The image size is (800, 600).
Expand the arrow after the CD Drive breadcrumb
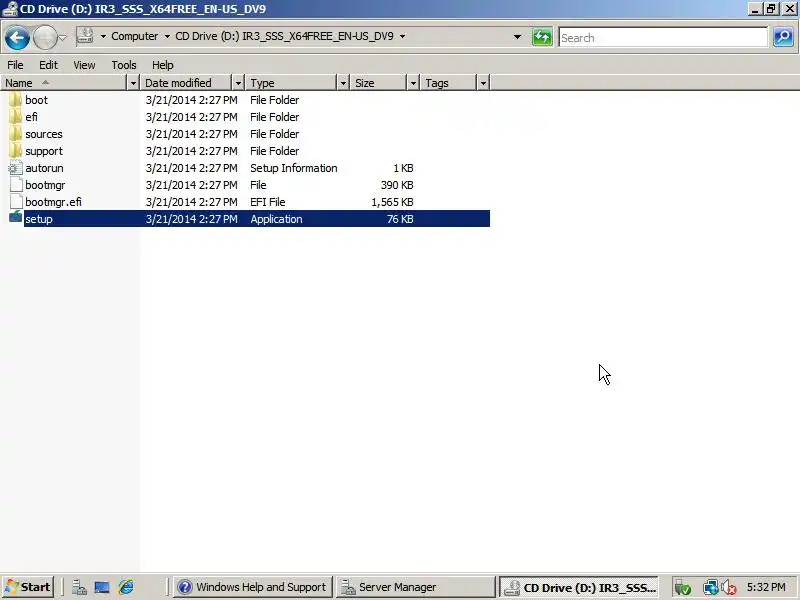coord(402,36)
